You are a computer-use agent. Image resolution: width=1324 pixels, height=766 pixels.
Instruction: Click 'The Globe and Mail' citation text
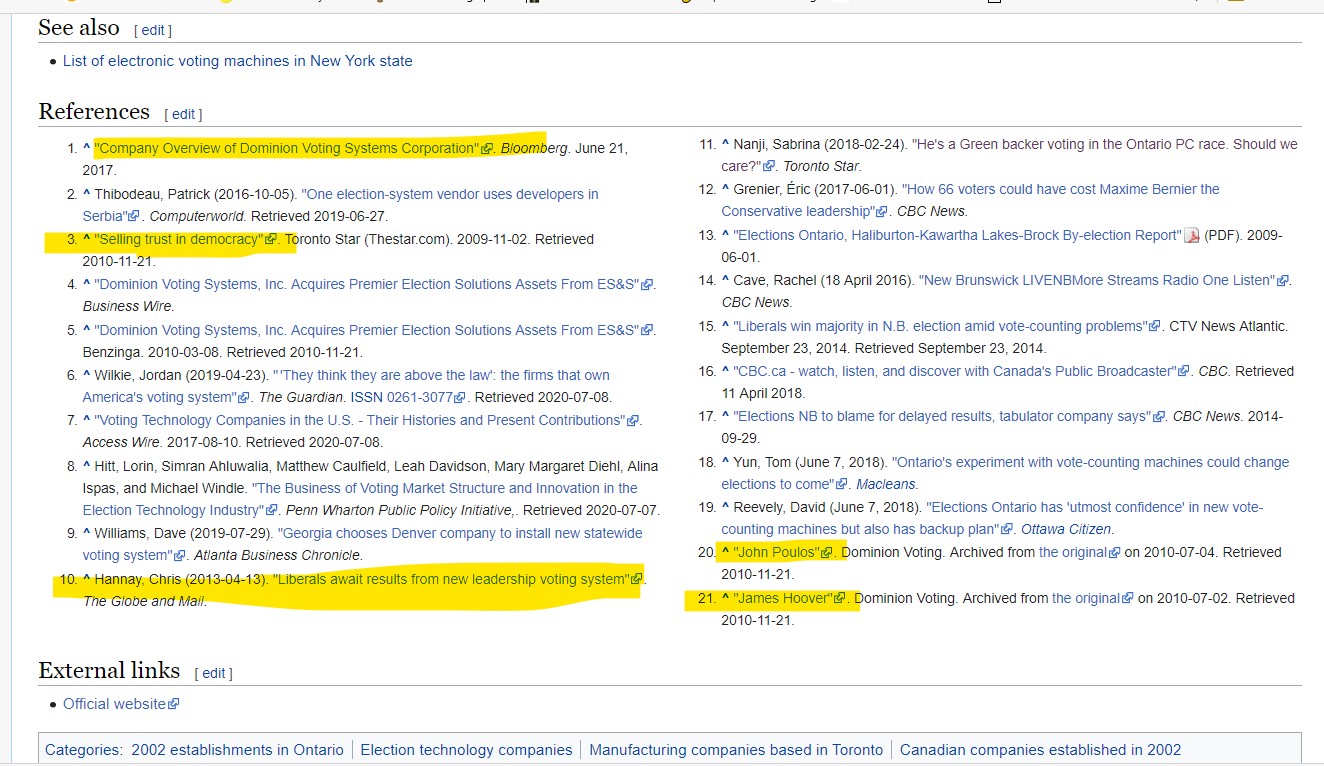click(x=144, y=601)
